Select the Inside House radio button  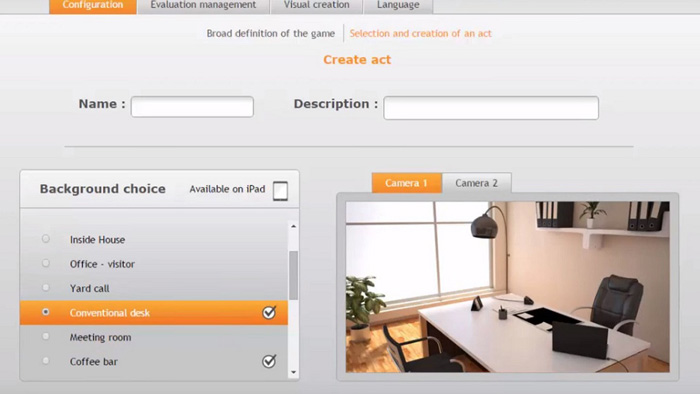coord(46,239)
